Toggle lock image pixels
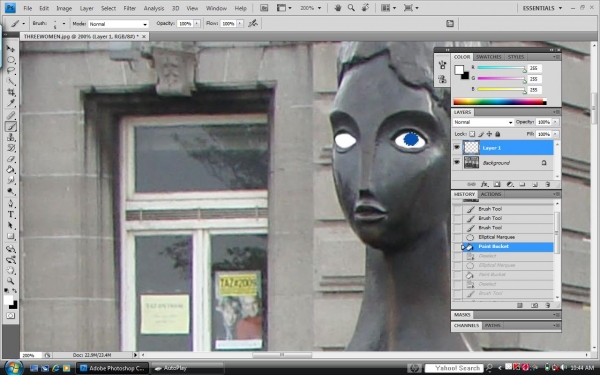Image resolution: width=600 pixels, height=375 pixels. 481,134
